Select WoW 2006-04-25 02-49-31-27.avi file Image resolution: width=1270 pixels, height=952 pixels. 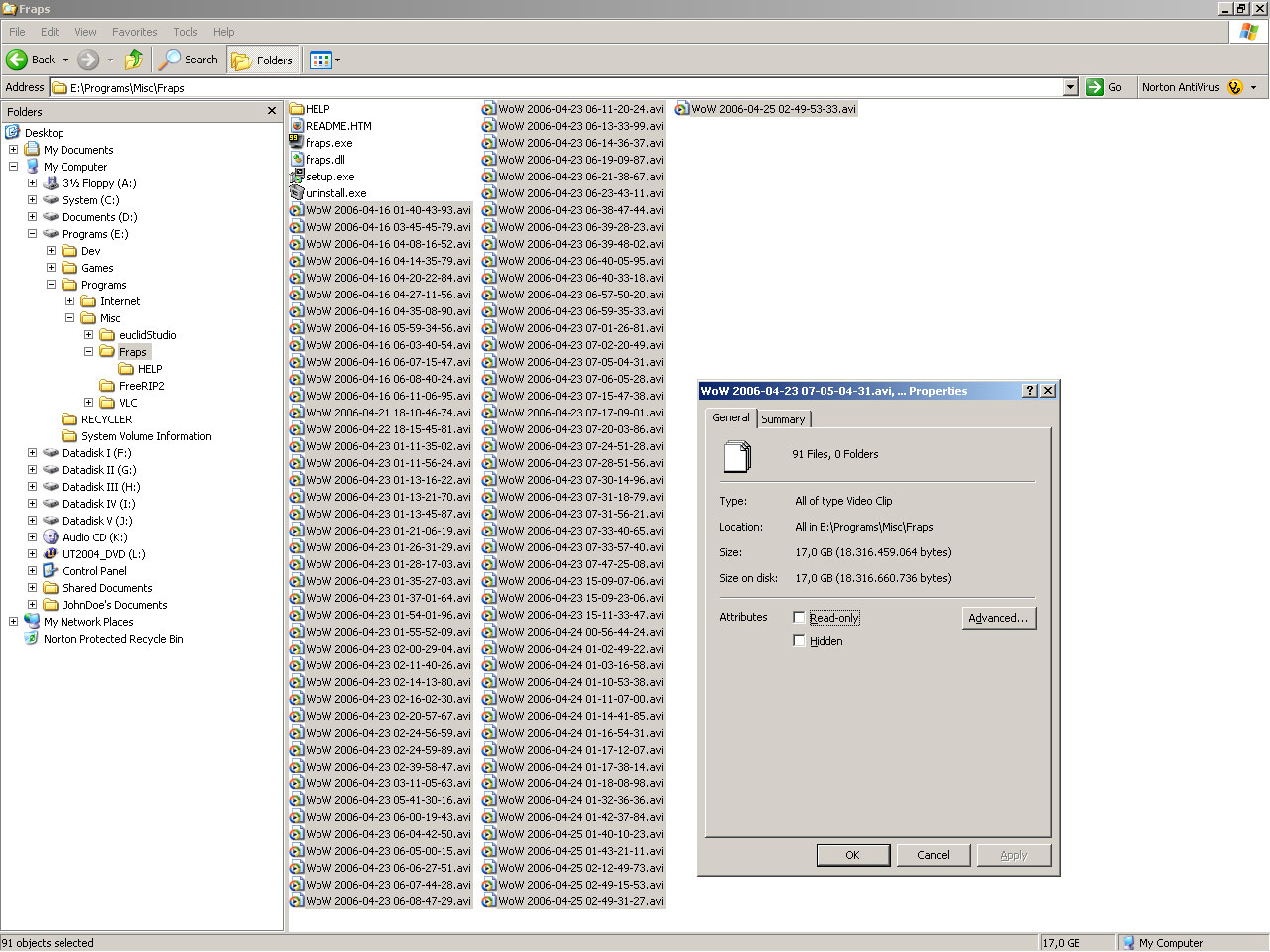[572, 901]
